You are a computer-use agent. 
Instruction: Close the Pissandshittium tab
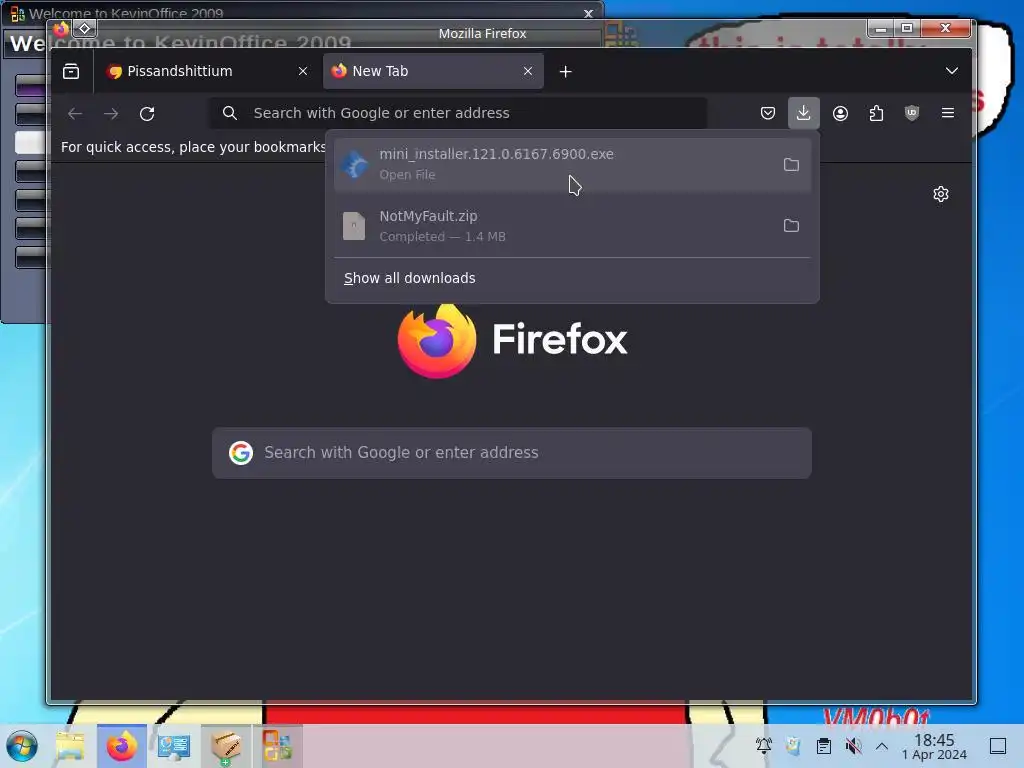[302, 71]
